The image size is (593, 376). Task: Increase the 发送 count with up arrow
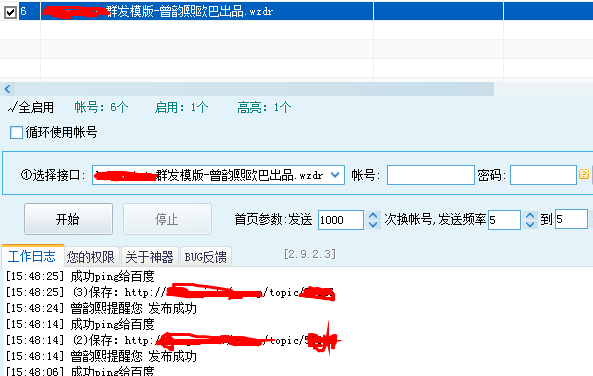(373, 215)
